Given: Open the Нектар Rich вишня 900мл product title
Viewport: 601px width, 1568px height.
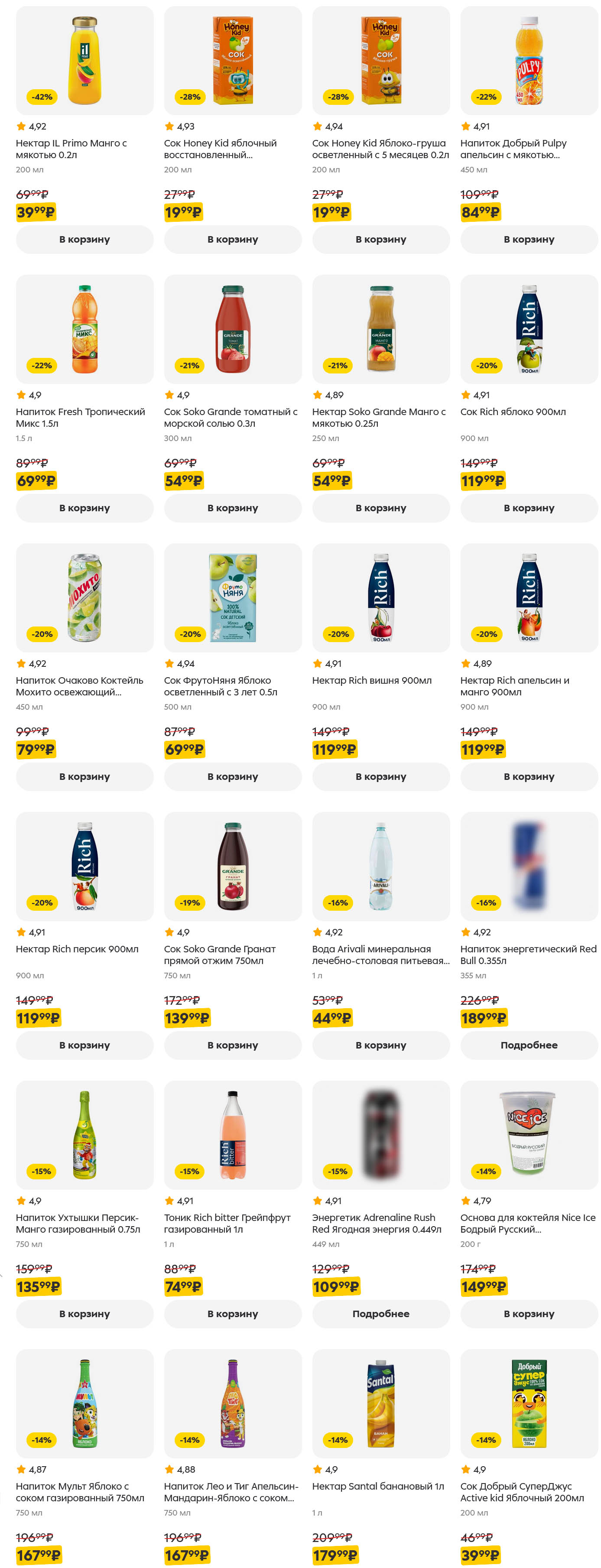Looking at the screenshot, I should [x=371, y=681].
